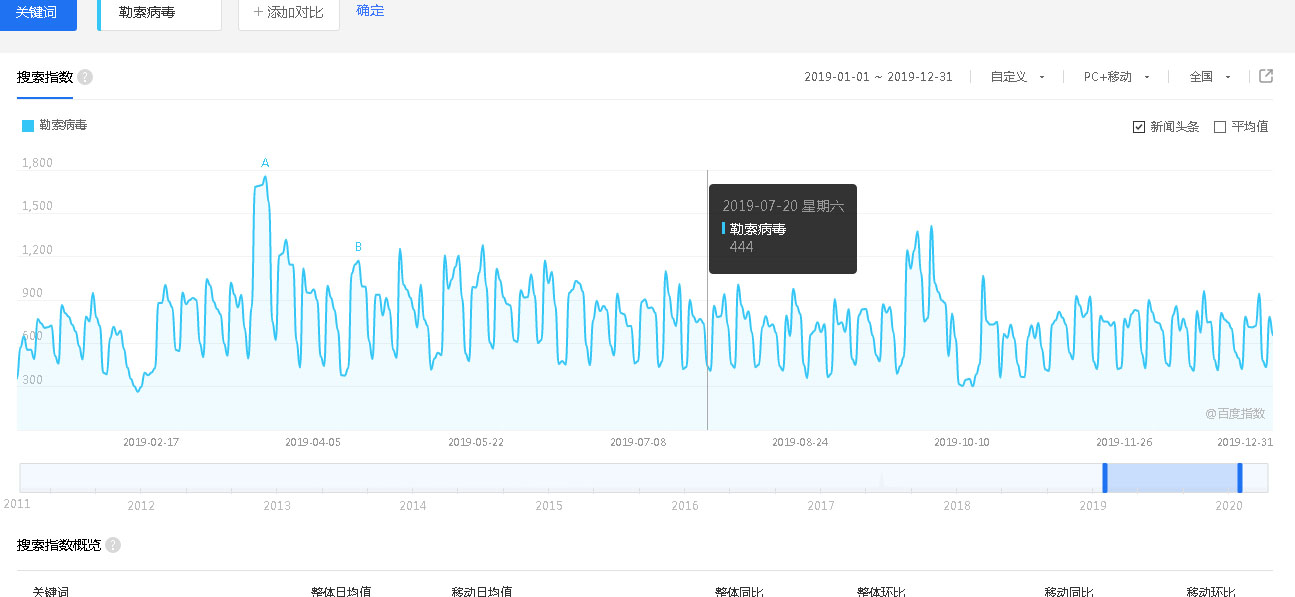Click the help icon next to 搜索指数
The width and height of the screenshot is (1295, 597).
point(85,76)
